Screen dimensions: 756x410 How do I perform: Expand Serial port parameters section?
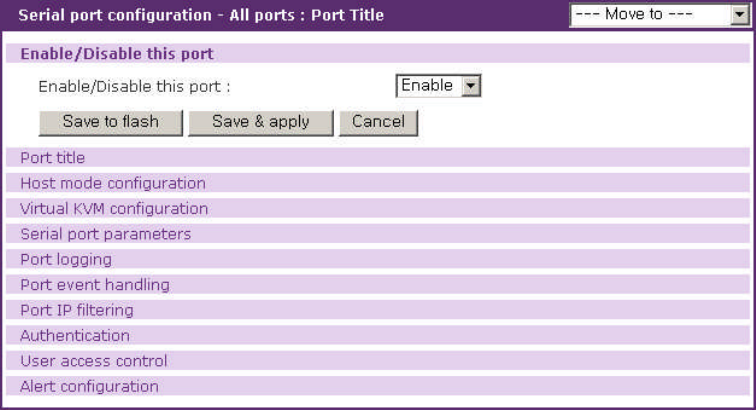pos(105,234)
